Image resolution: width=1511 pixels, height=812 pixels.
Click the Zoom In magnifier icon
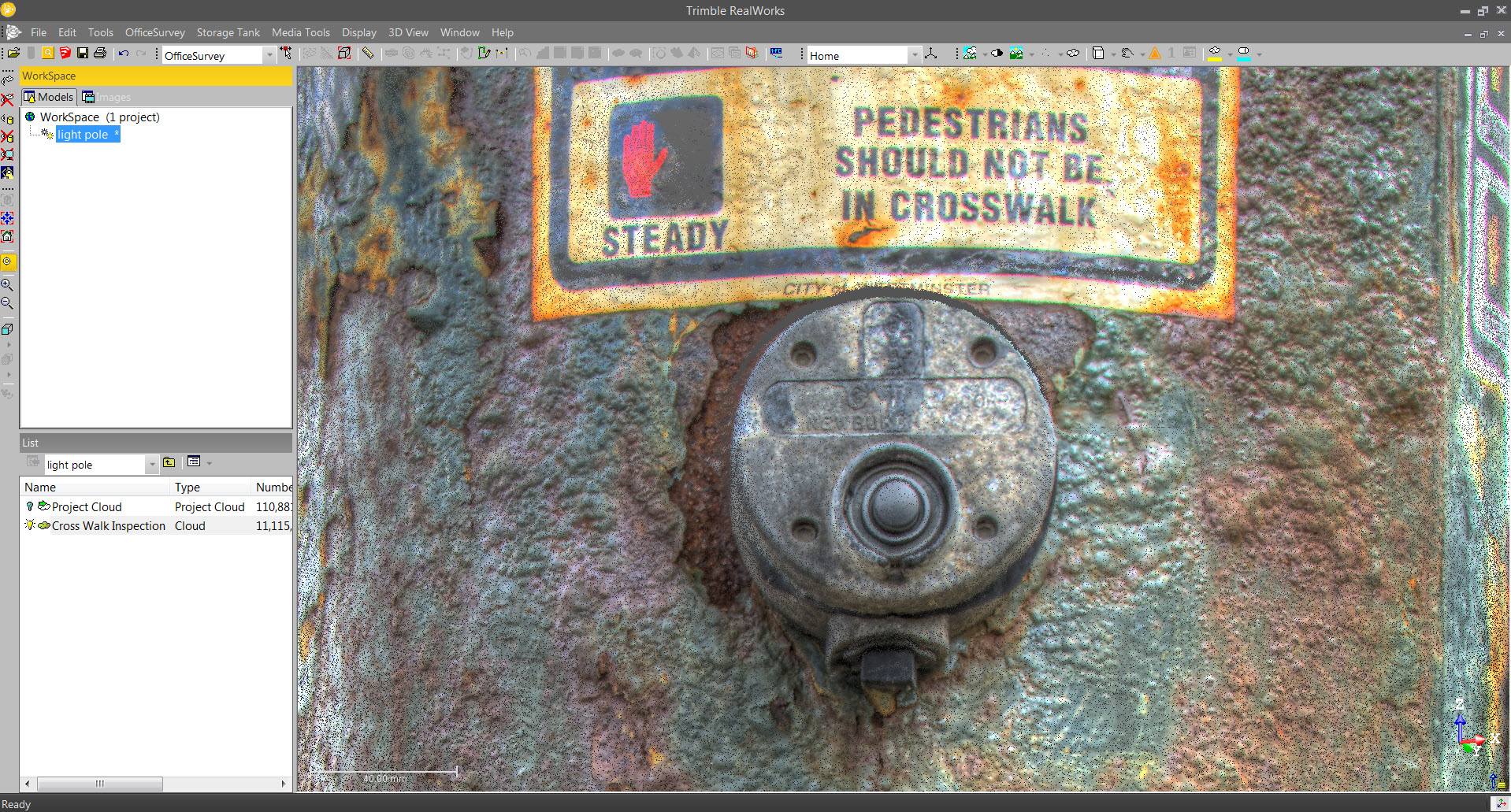tap(7, 284)
